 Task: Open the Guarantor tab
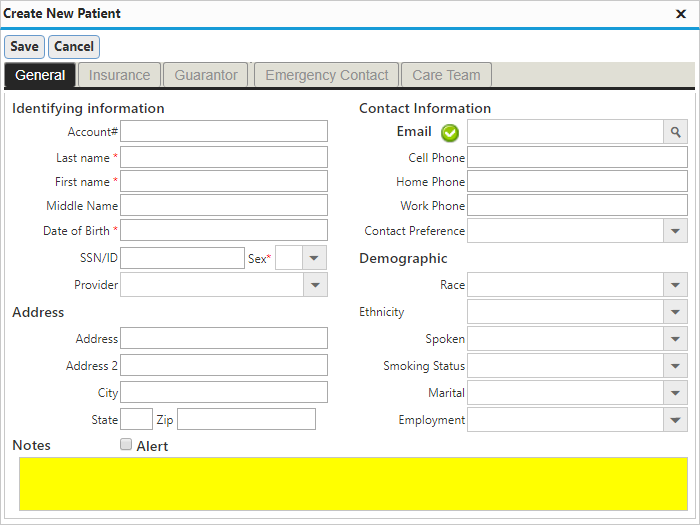[x=206, y=75]
